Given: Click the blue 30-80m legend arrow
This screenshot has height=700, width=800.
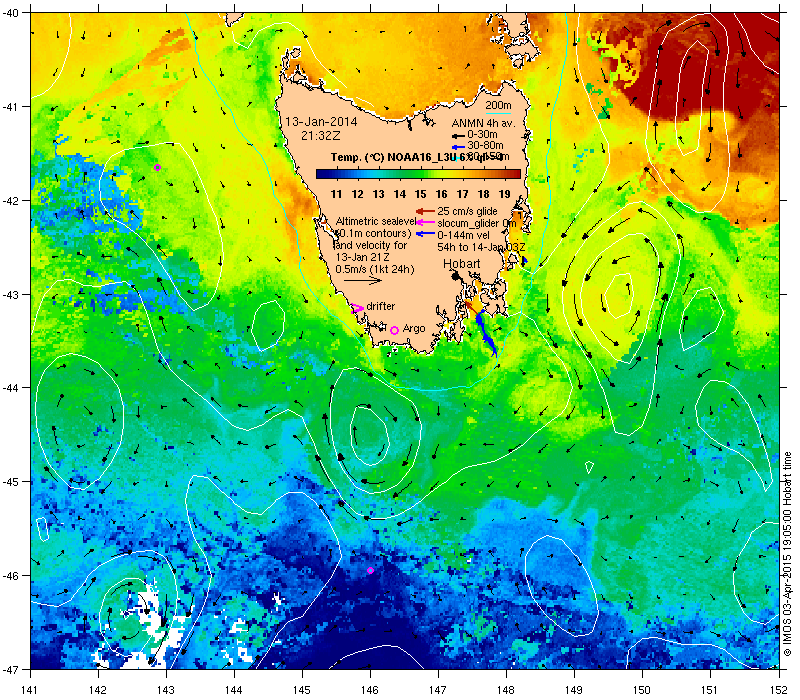Looking at the screenshot, I should pyautogui.click(x=458, y=147).
